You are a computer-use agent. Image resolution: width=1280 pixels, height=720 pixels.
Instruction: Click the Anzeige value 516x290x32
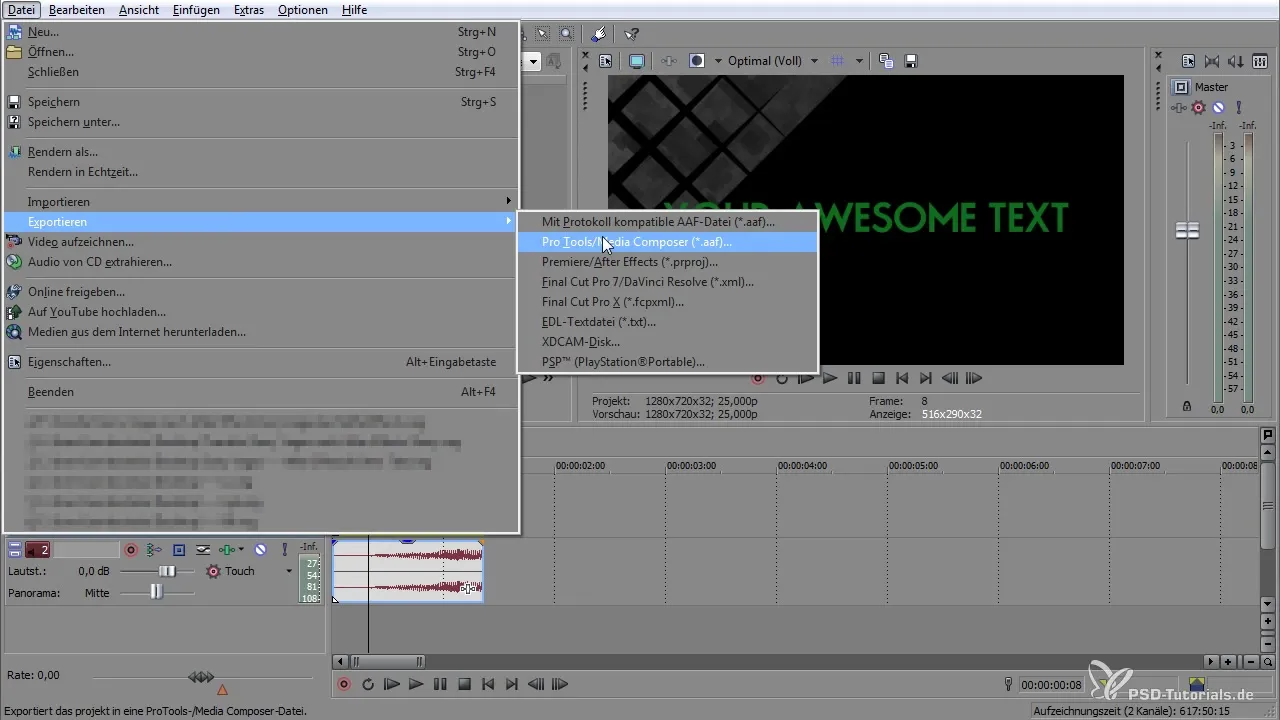[951, 414]
